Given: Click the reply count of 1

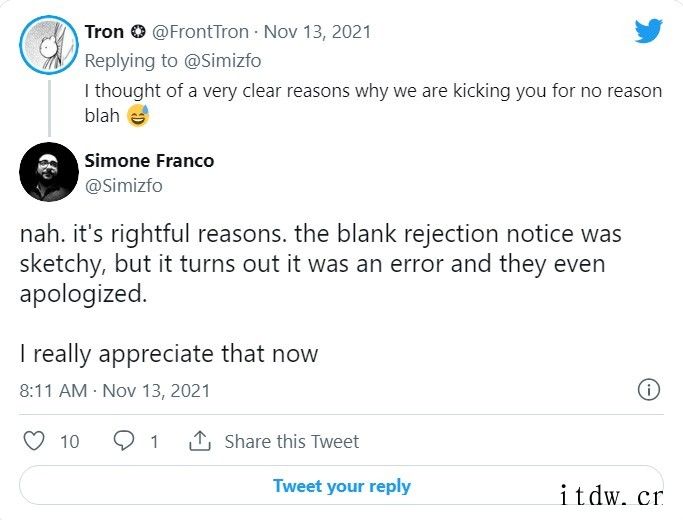Looking at the screenshot, I should point(154,442).
